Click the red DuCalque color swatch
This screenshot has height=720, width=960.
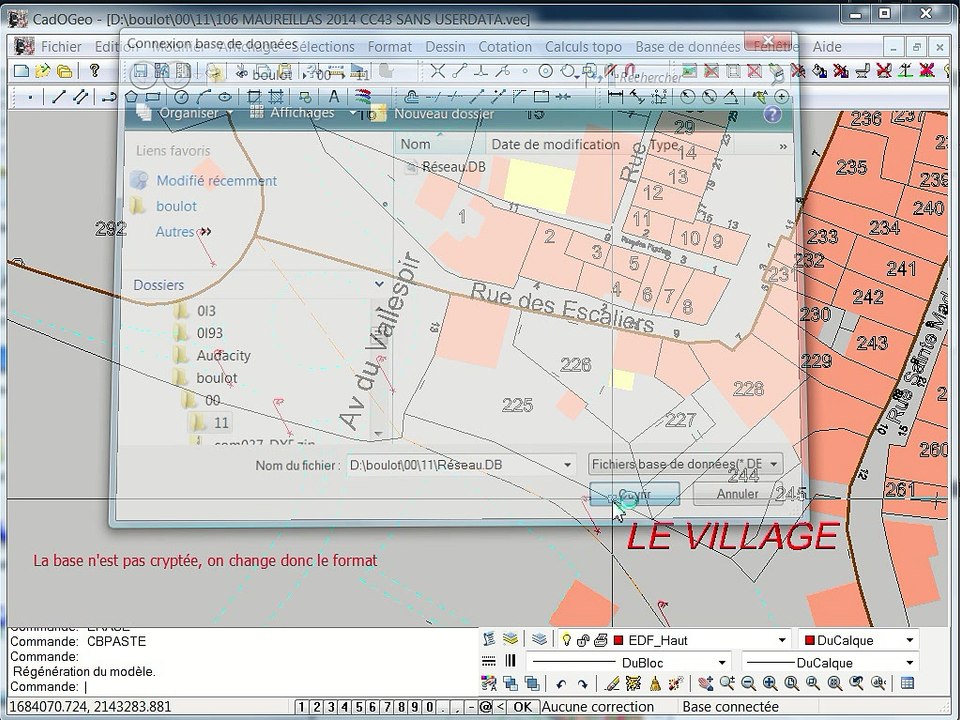[x=809, y=640]
